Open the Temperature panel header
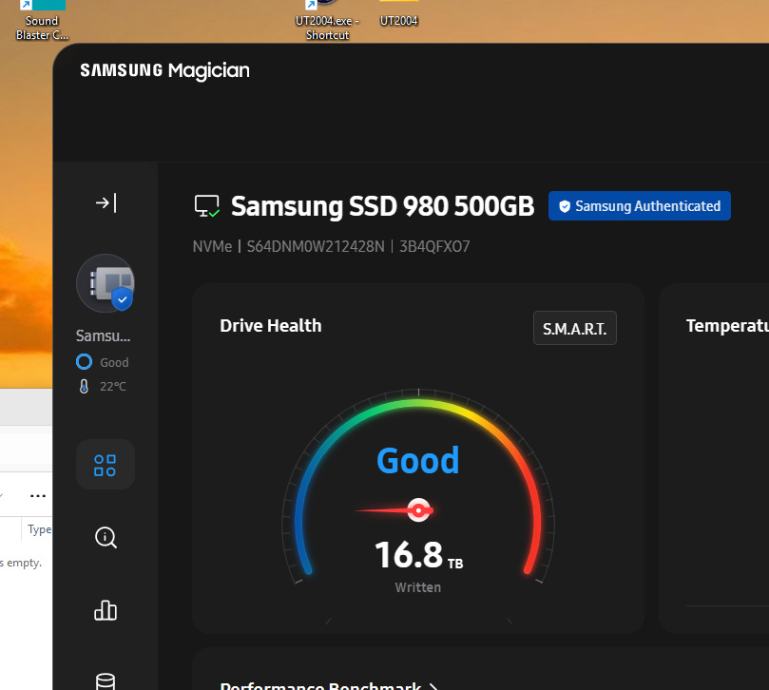 (727, 326)
